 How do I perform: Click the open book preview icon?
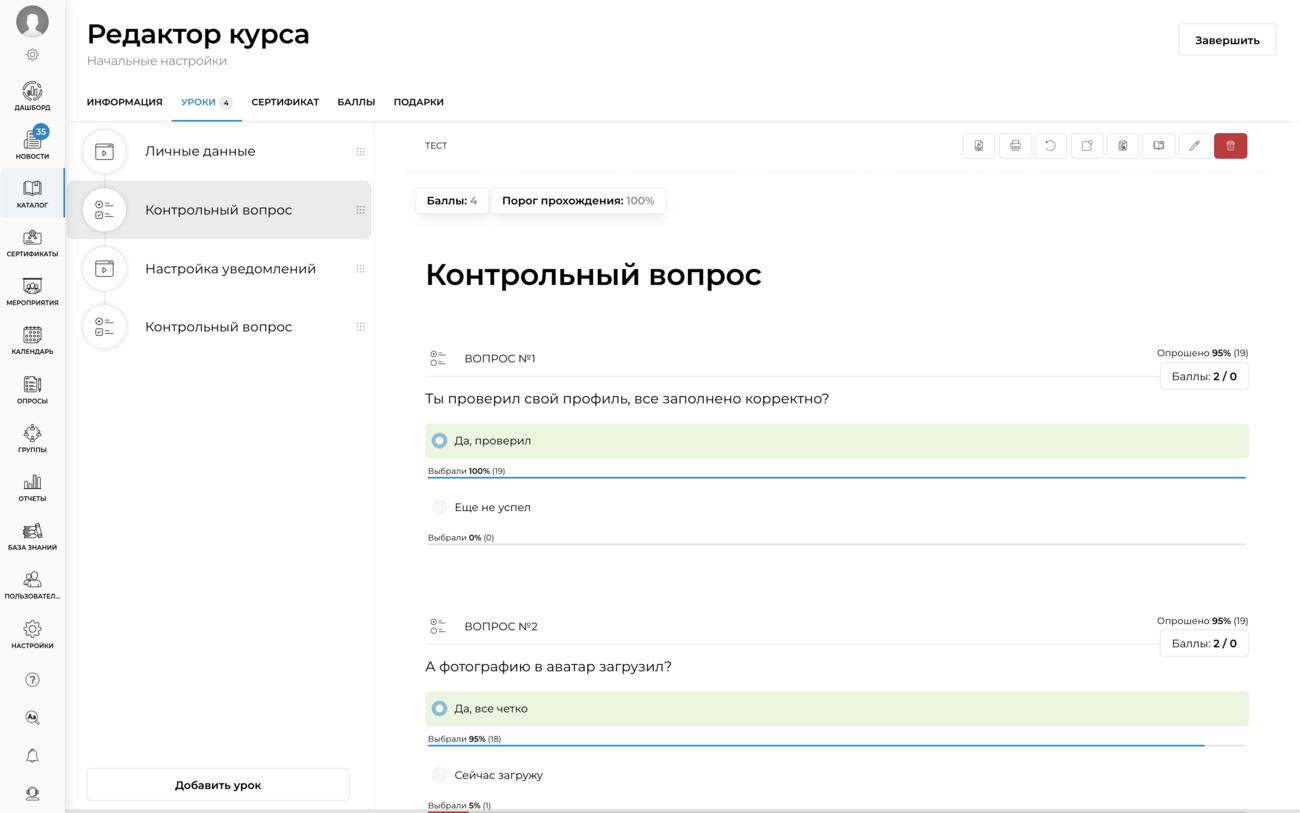(1159, 146)
